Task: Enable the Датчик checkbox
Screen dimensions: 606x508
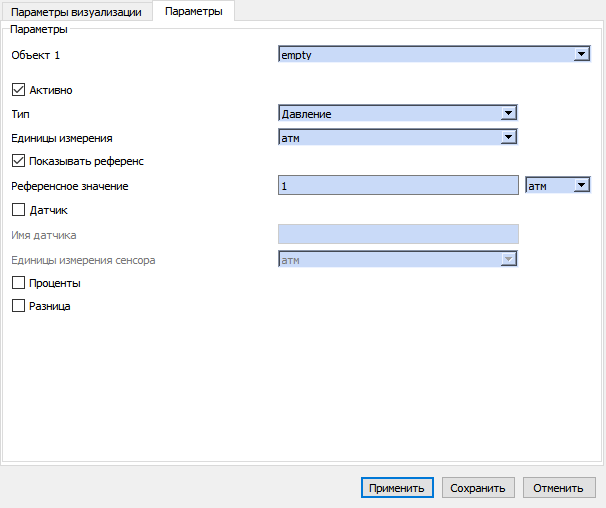Action: pyautogui.click(x=18, y=210)
